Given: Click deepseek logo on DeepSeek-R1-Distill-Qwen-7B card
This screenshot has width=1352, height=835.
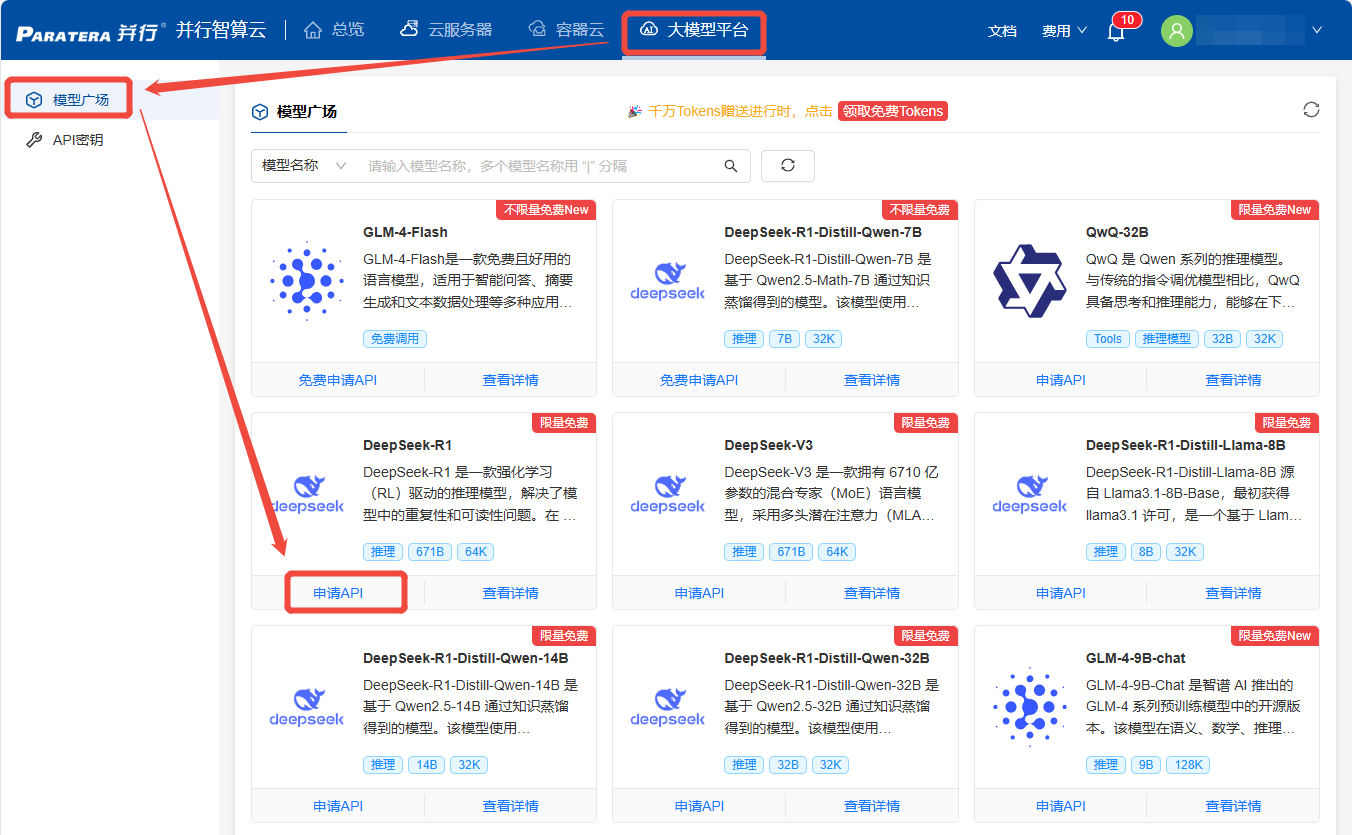Looking at the screenshot, I should click(x=667, y=281).
